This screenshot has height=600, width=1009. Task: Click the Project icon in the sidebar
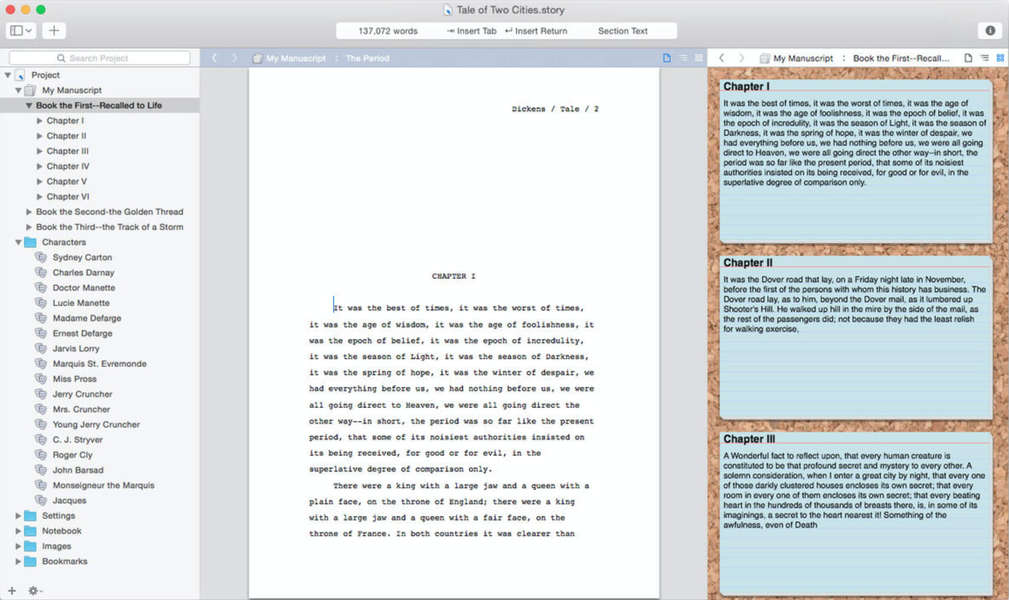[20, 75]
